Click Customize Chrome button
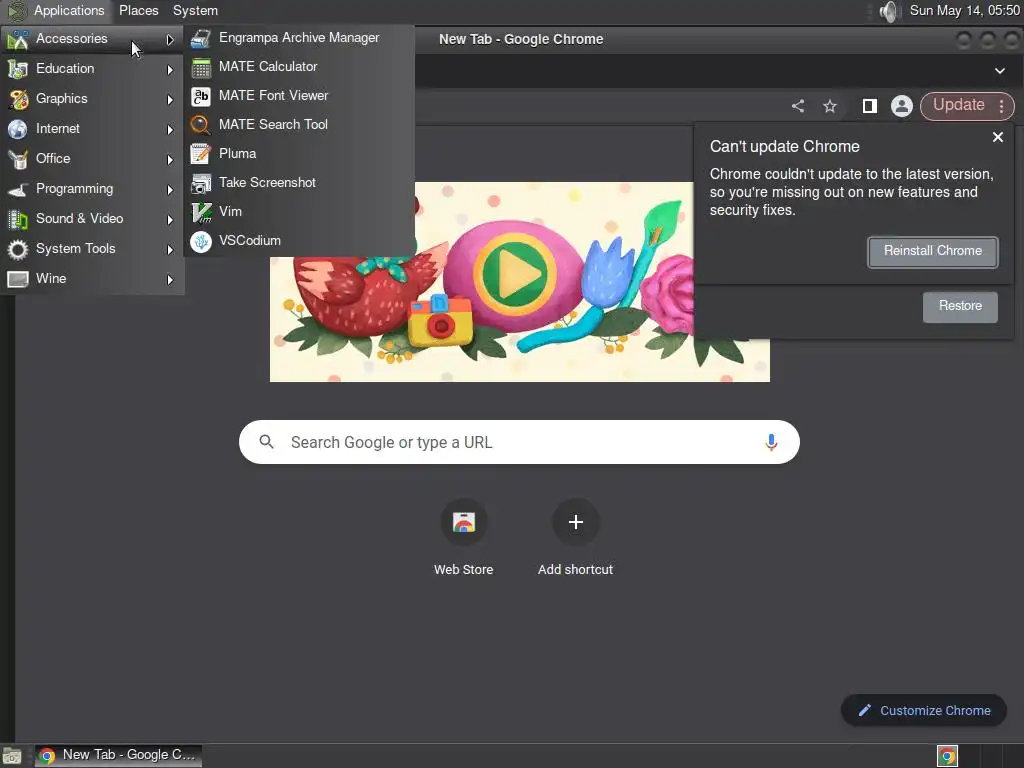Viewport: 1024px width, 768px height. pyautogui.click(x=924, y=711)
